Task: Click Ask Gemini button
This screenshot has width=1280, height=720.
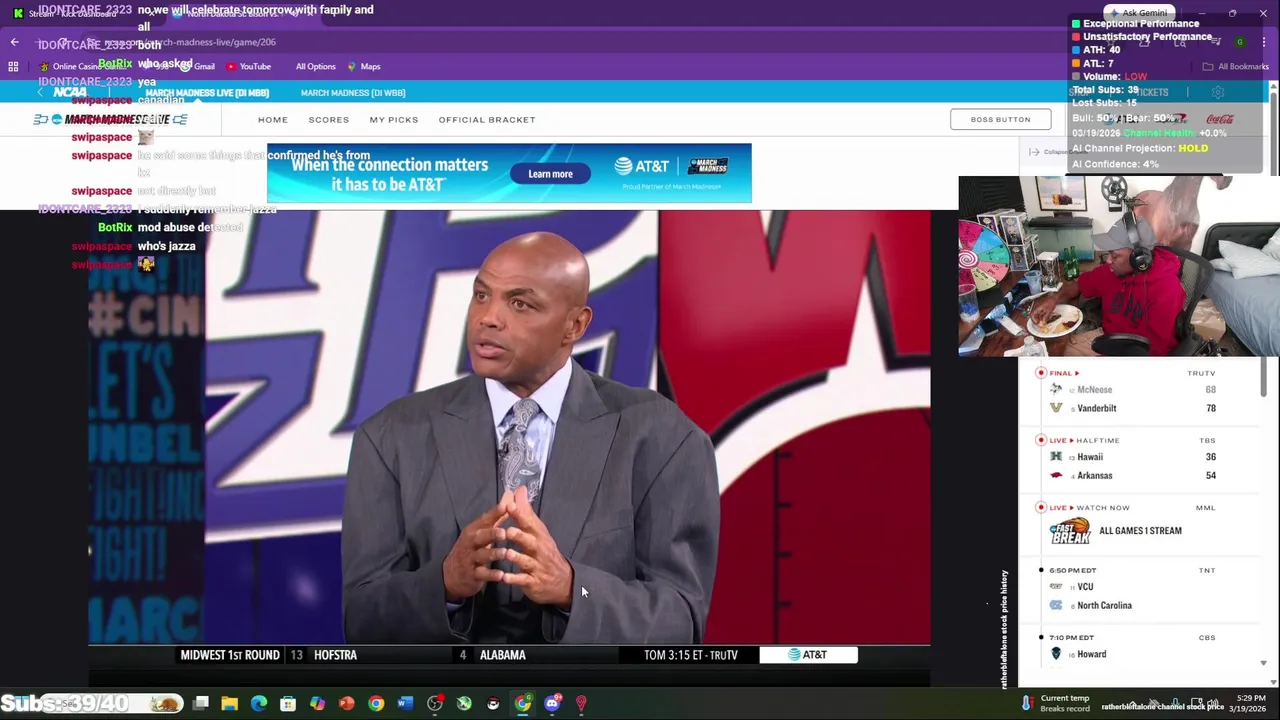Action: click(1137, 13)
